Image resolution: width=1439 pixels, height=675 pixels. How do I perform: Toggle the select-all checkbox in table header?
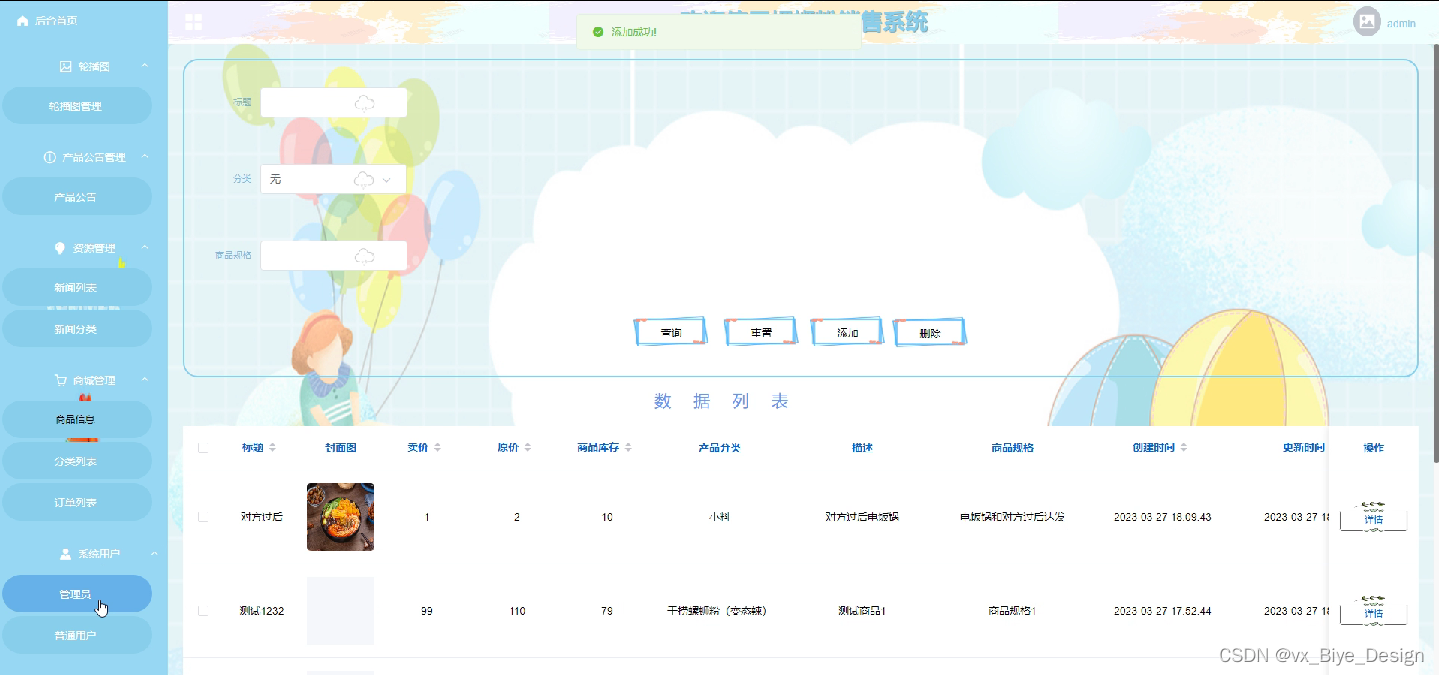pyautogui.click(x=203, y=447)
